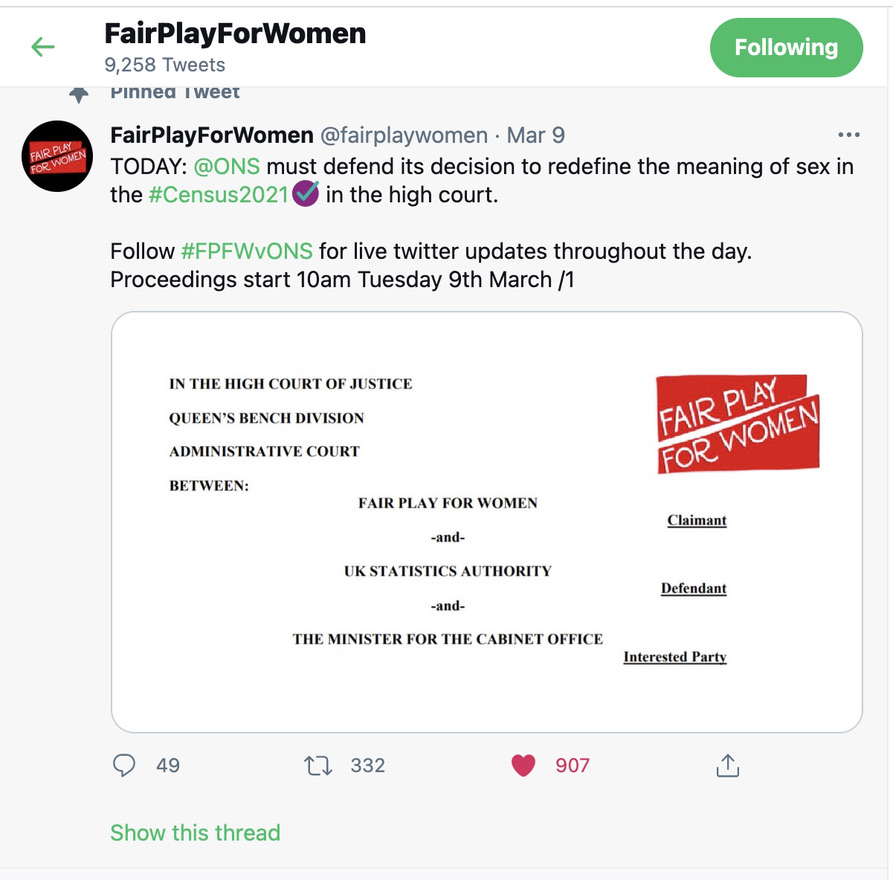The image size is (893, 880).
Task: Click the green back arrow
Action: tap(43, 47)
